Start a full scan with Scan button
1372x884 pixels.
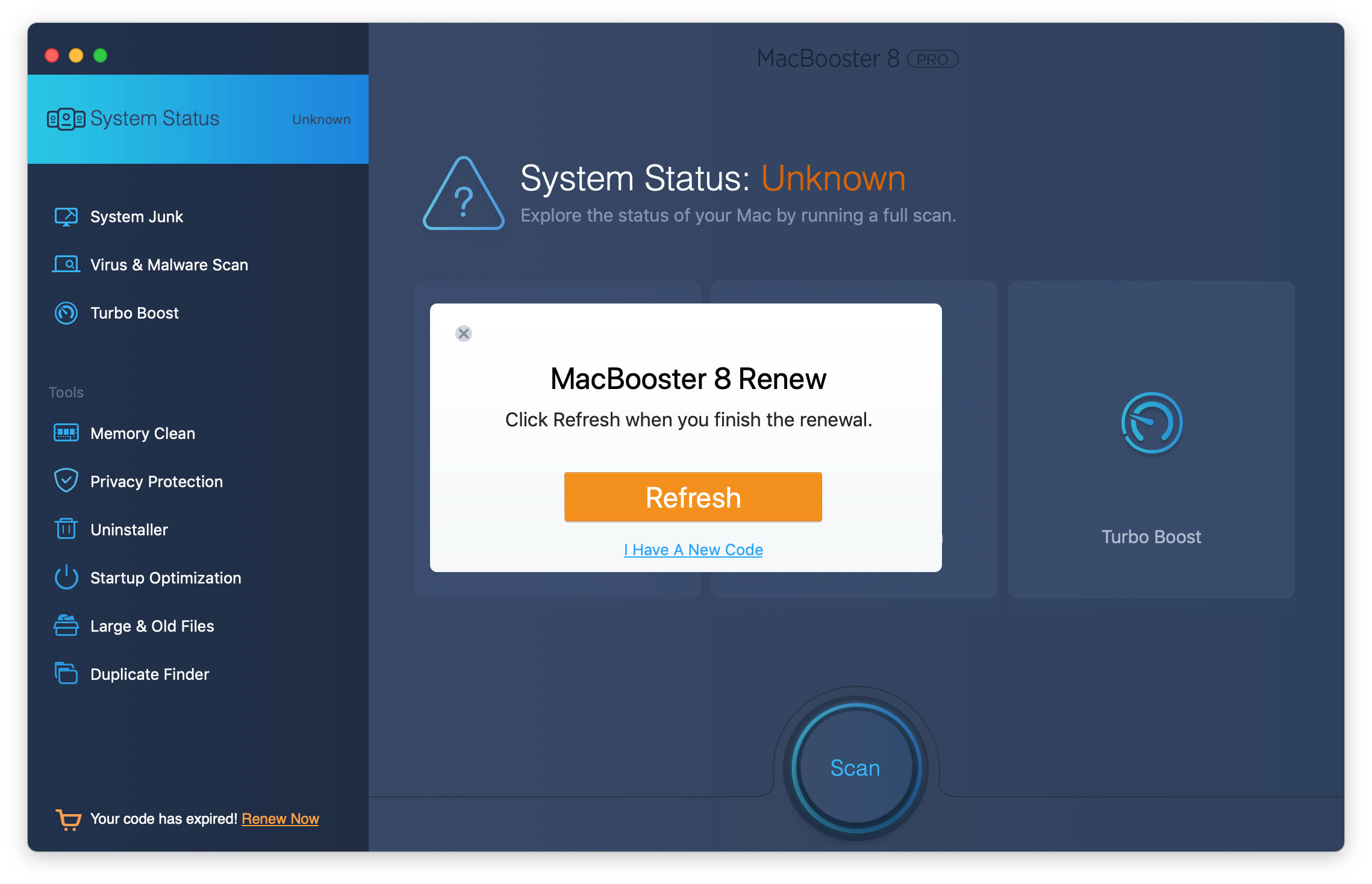pyautogui.click(x=856, y=768)
